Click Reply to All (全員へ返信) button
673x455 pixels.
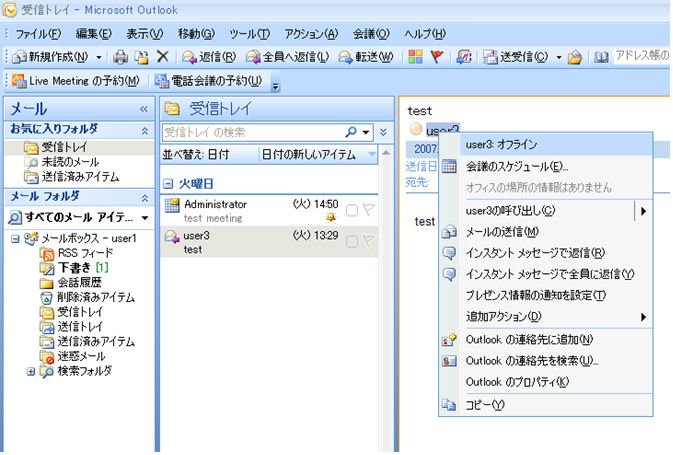coord(288,57)
